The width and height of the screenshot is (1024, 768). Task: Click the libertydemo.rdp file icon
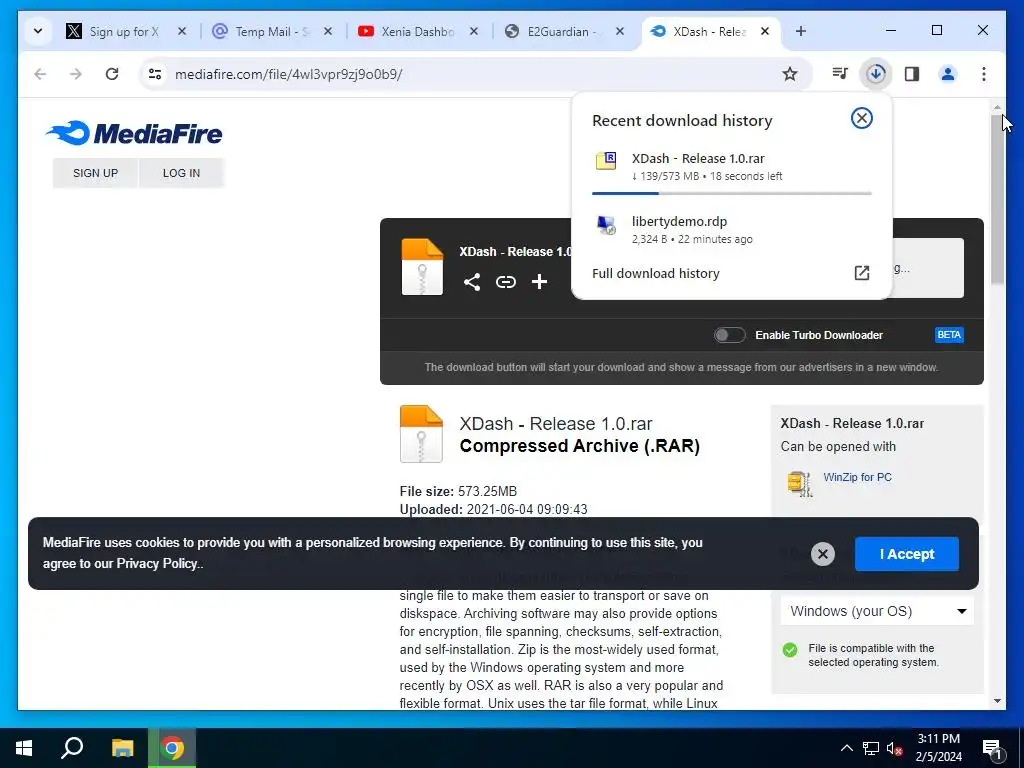[x=606, y=225]
